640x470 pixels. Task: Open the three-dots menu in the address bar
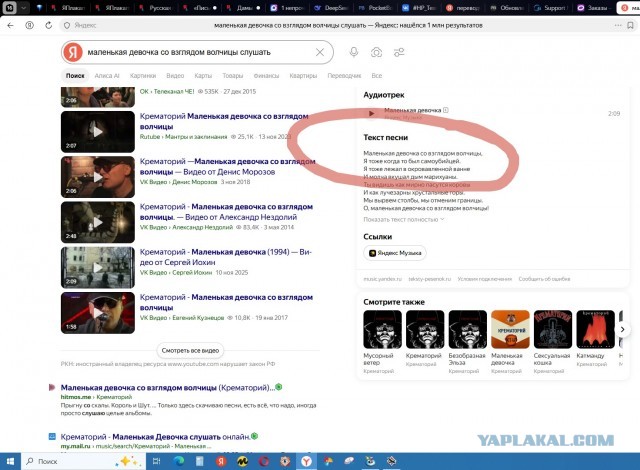(618, 25)
